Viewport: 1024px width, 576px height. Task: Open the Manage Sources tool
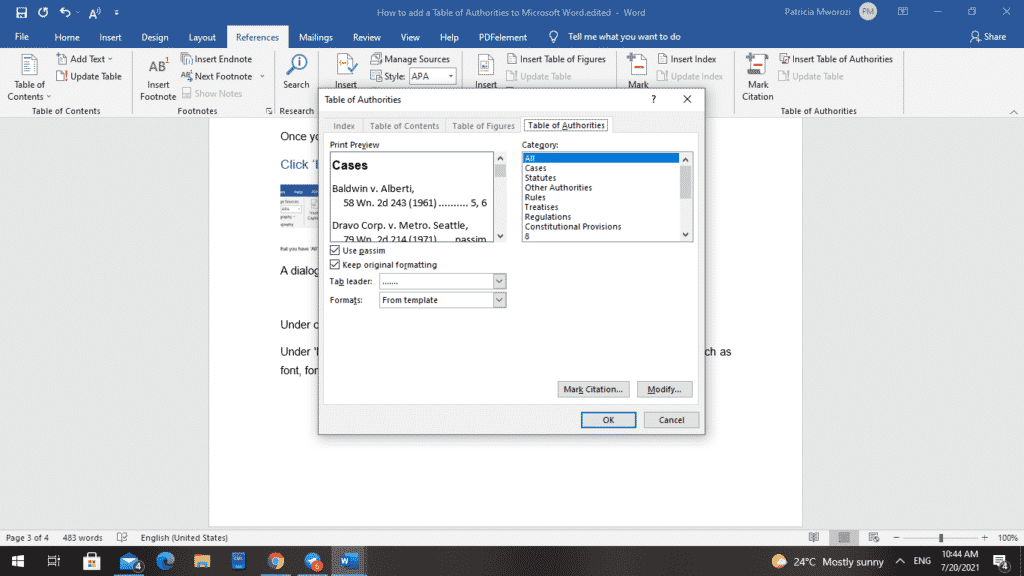410,58
